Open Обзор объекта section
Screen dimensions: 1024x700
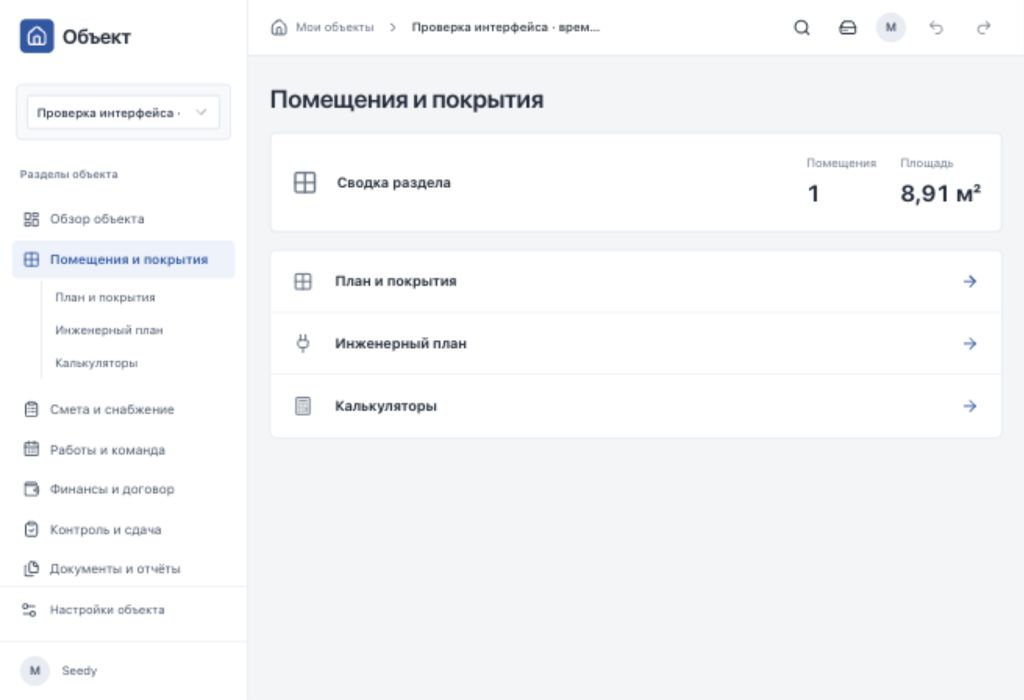click(123, 219)
